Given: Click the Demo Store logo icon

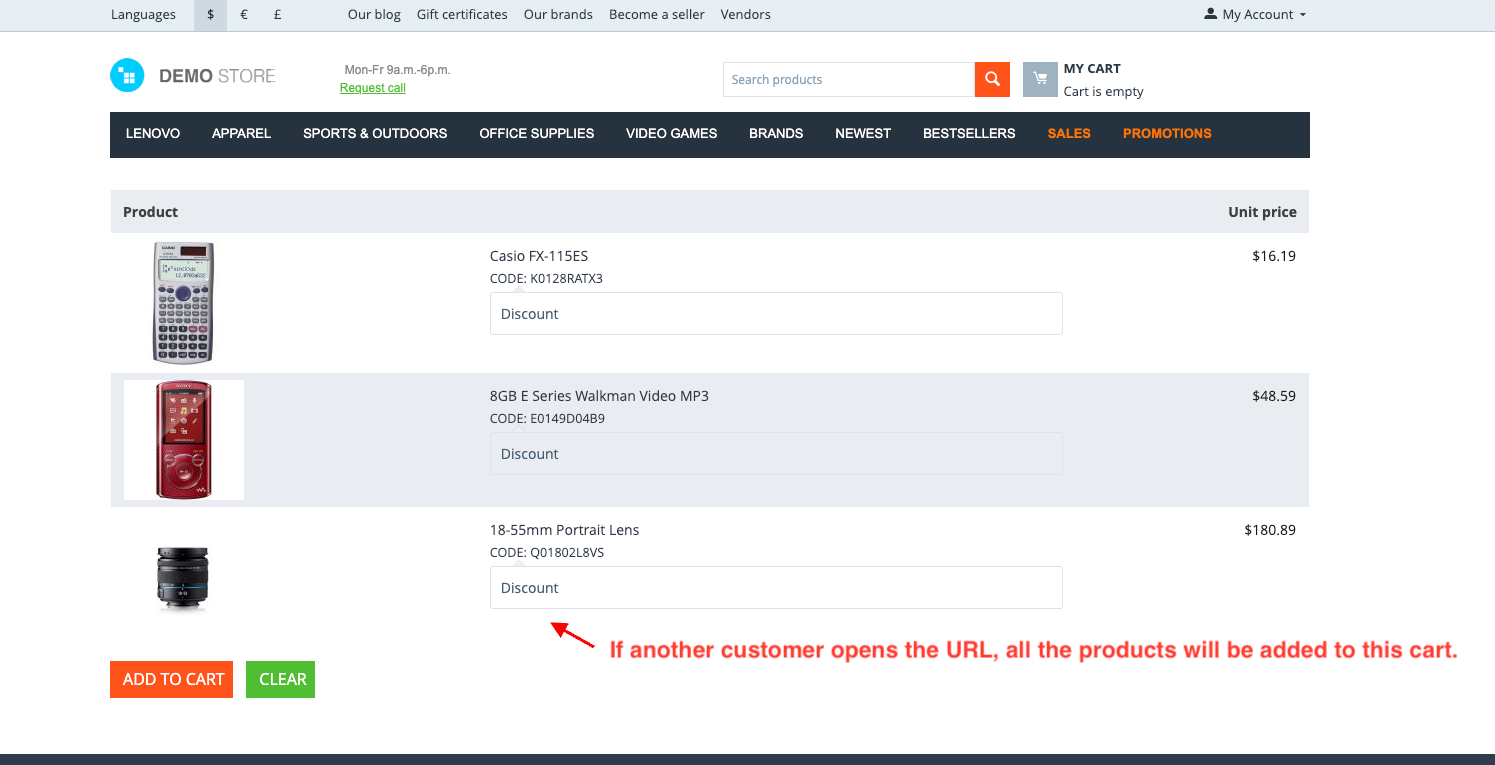Looking at the screenshot, I should [x=127, y=76].
